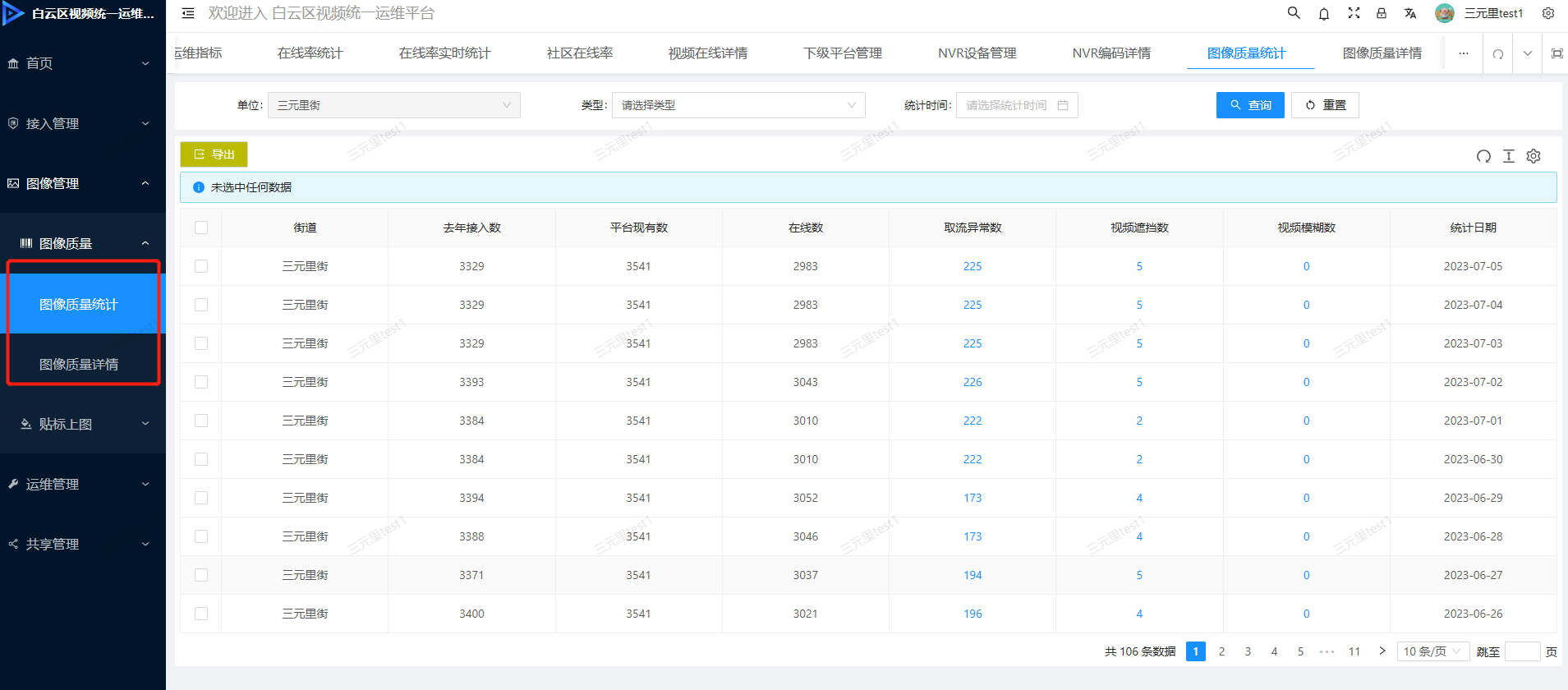The image size is (1568, 690).
Task: Check row dated 2023-07-02
Action: (201, 382)
